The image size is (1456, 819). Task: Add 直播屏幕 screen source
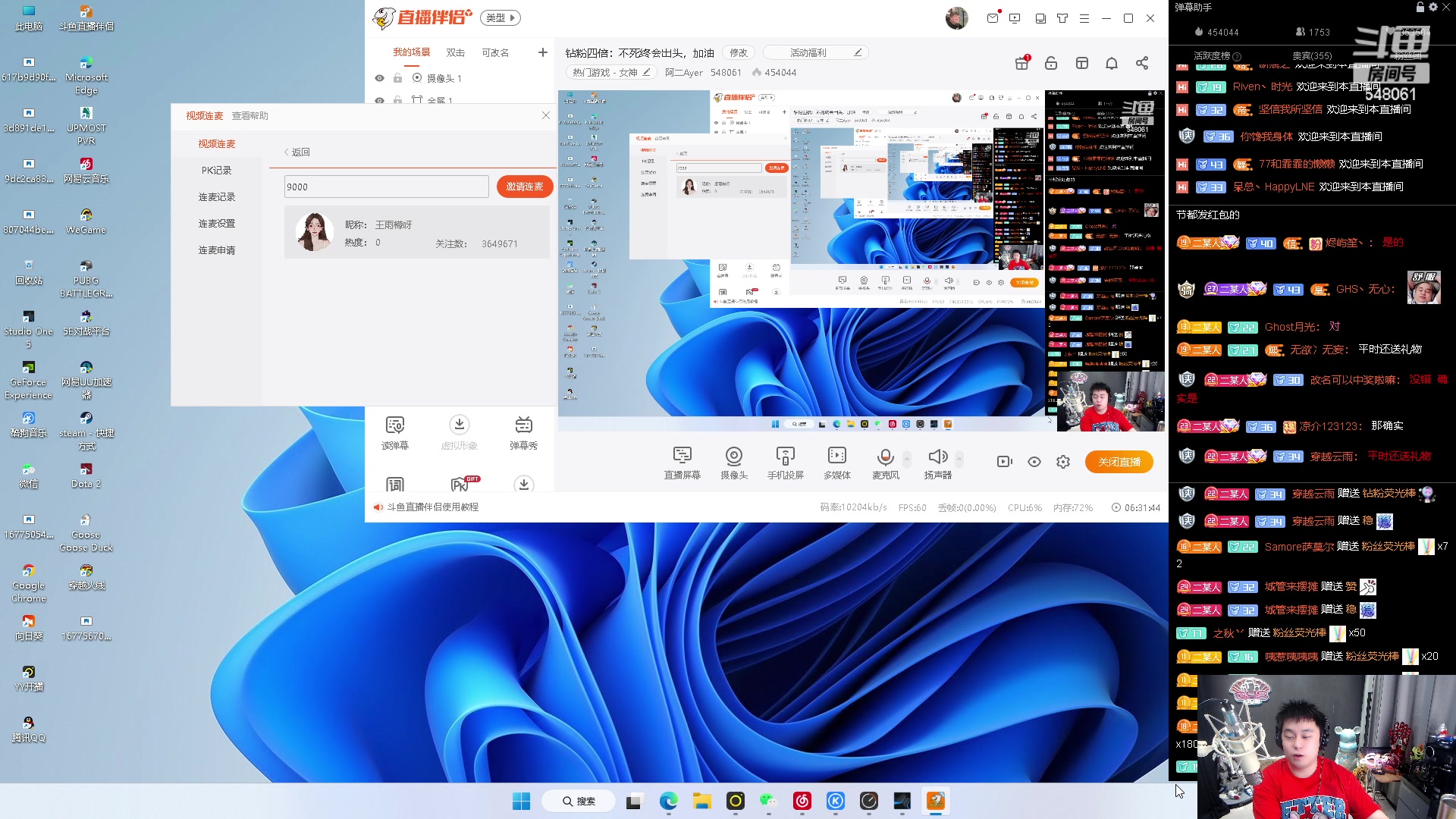click(x=682, y=463)
